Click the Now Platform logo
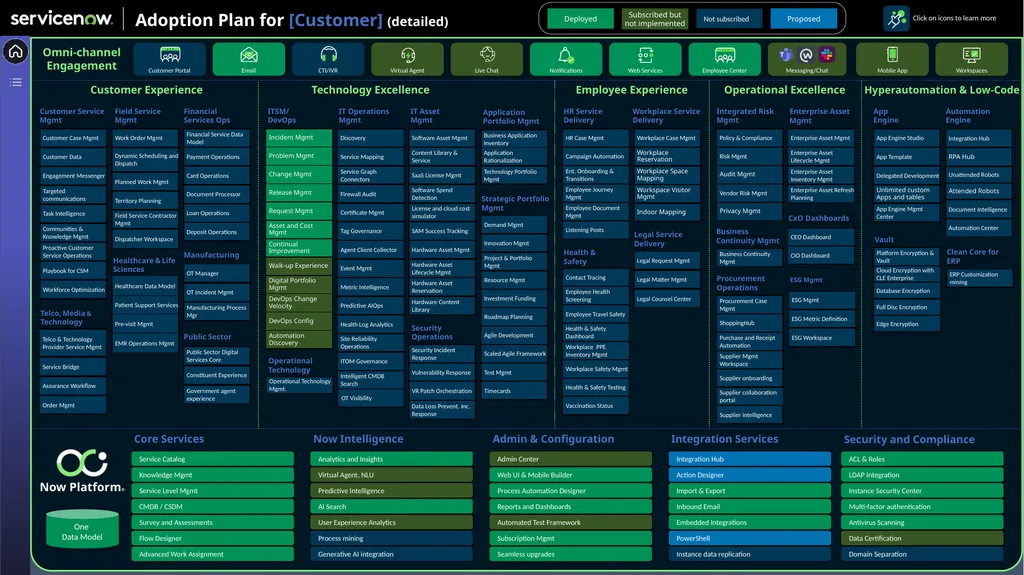Screen dimensions: 1024x575 82,470
